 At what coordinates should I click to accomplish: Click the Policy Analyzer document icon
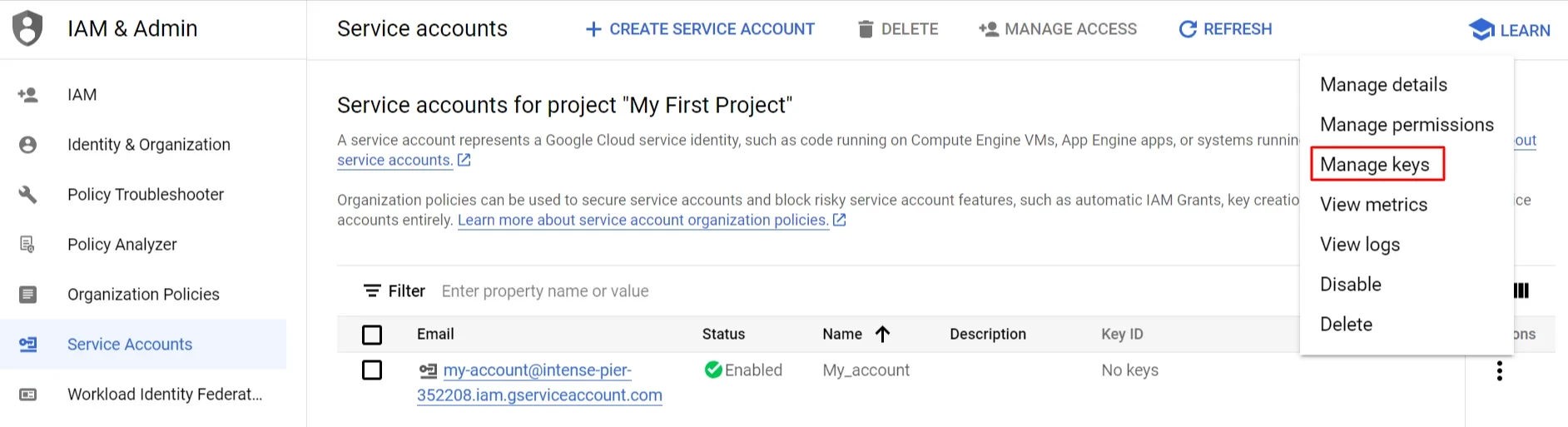coord(27,245)
